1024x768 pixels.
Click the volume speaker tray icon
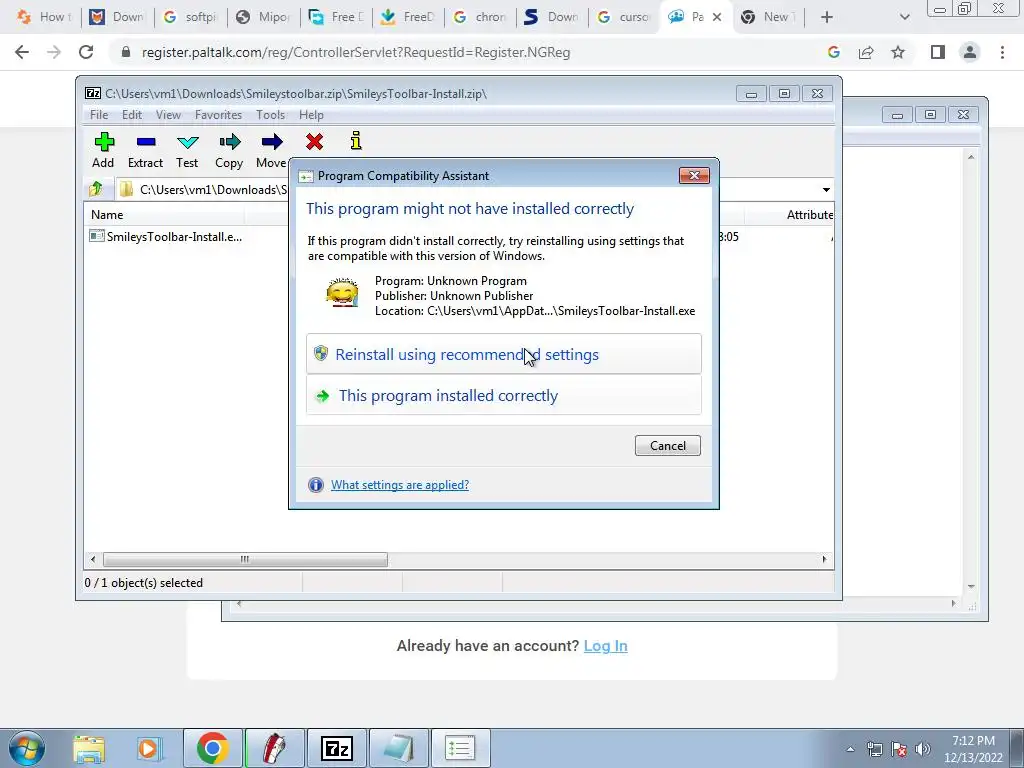pyautogui.click(x=923, y=749)
